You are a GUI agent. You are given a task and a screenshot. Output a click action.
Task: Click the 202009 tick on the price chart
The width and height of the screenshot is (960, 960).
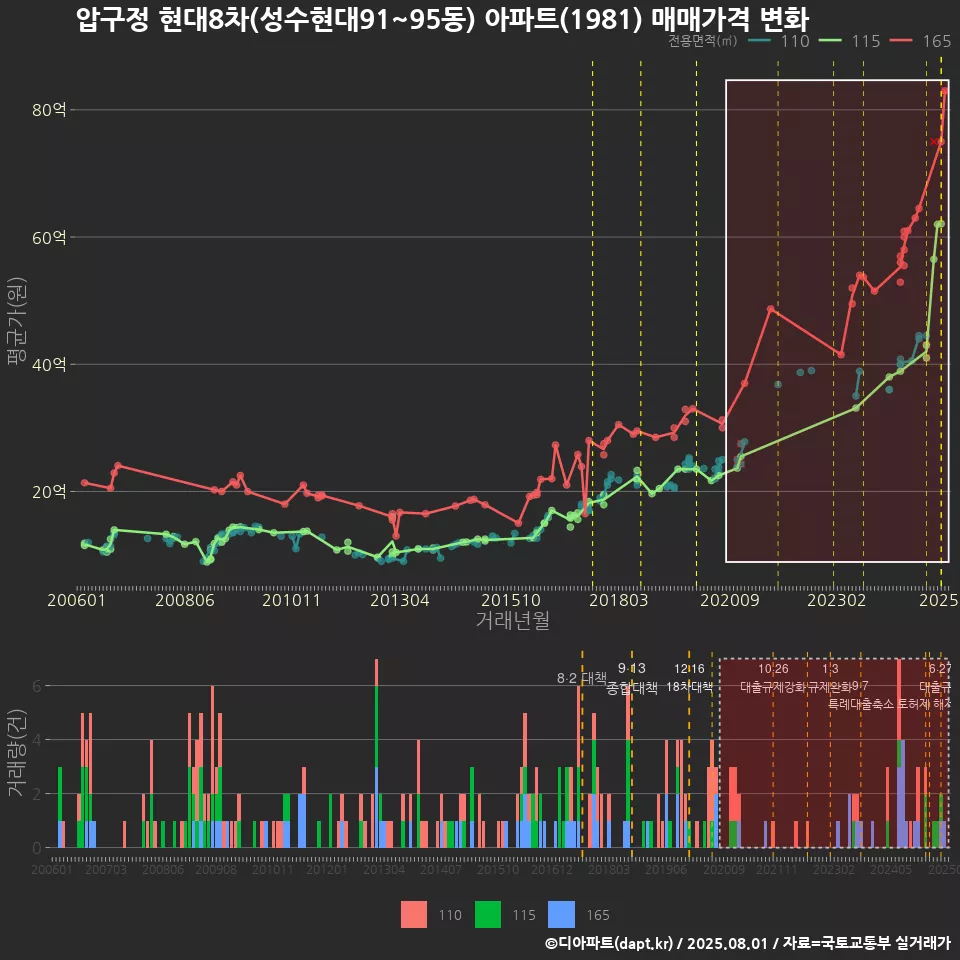pos(729,600)
